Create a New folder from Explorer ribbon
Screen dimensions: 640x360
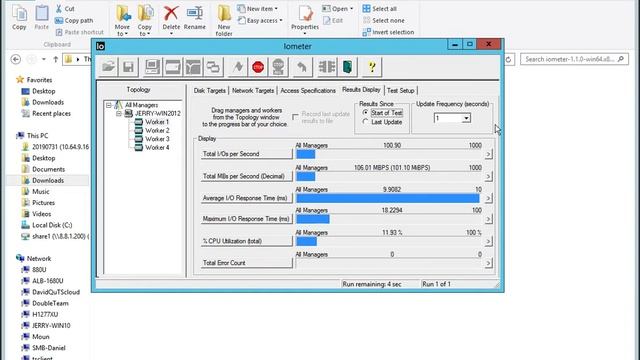[x=224, y=20]
